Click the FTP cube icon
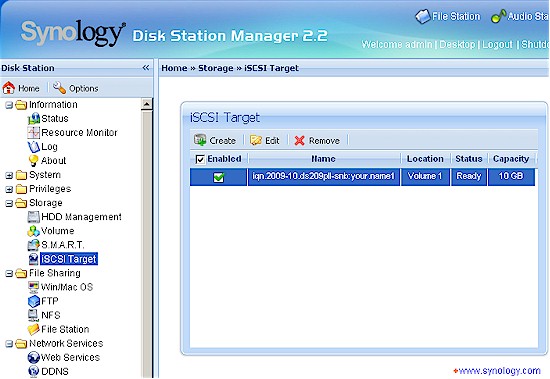Screen dimensions: 550x379 34,301
